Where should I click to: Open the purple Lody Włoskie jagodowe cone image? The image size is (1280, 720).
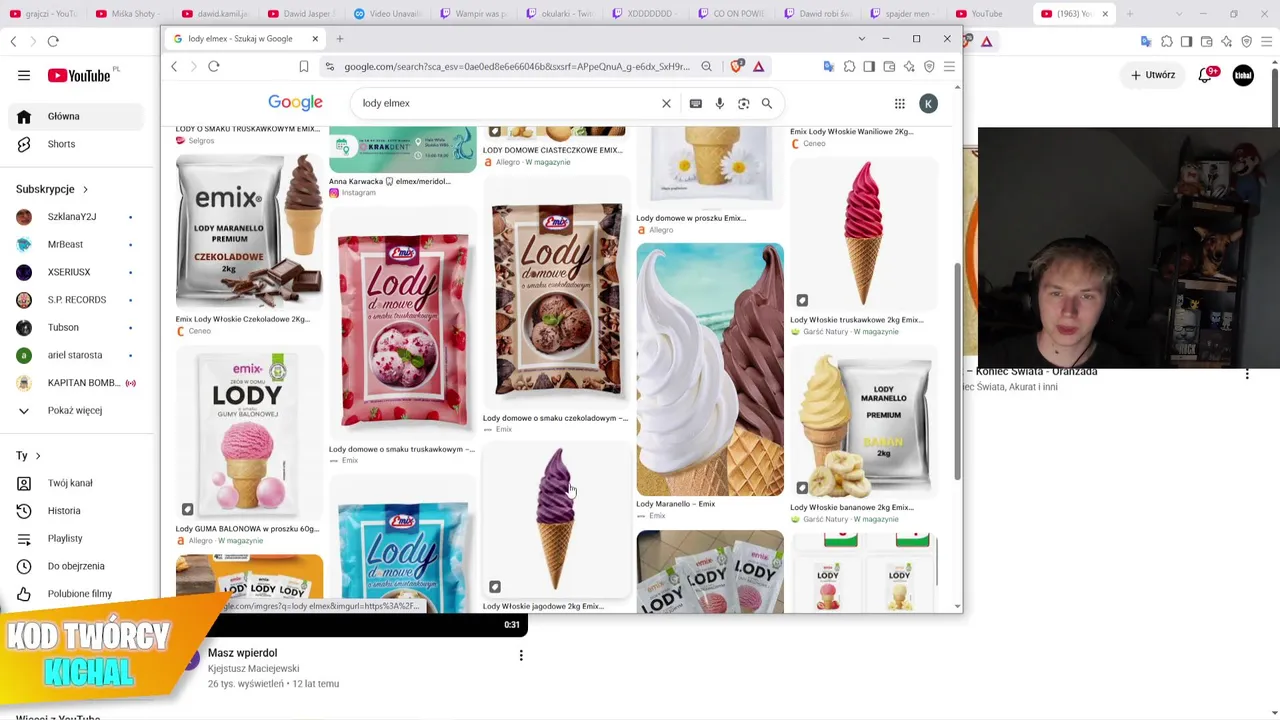coord(557,521)
